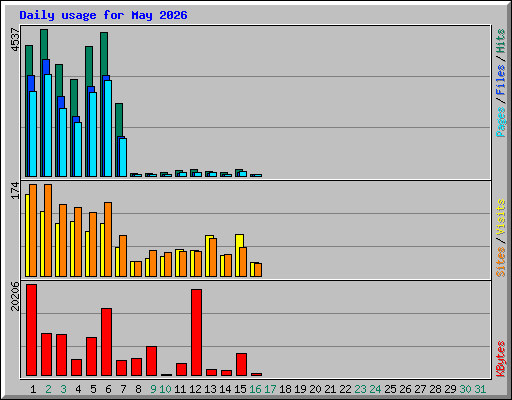Click day 19 on the x-axis
Viewport: 512px width, 400px height.
click(300, 389)
